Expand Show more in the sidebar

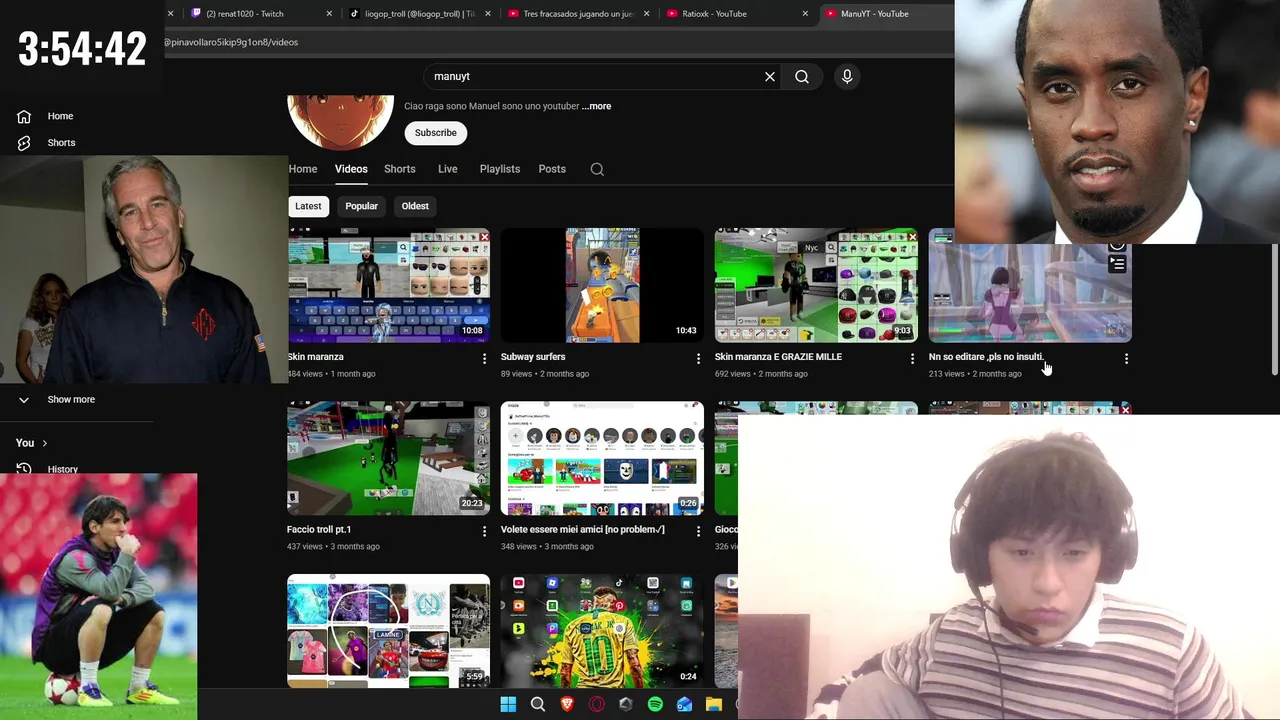click(x=70, y=399)
